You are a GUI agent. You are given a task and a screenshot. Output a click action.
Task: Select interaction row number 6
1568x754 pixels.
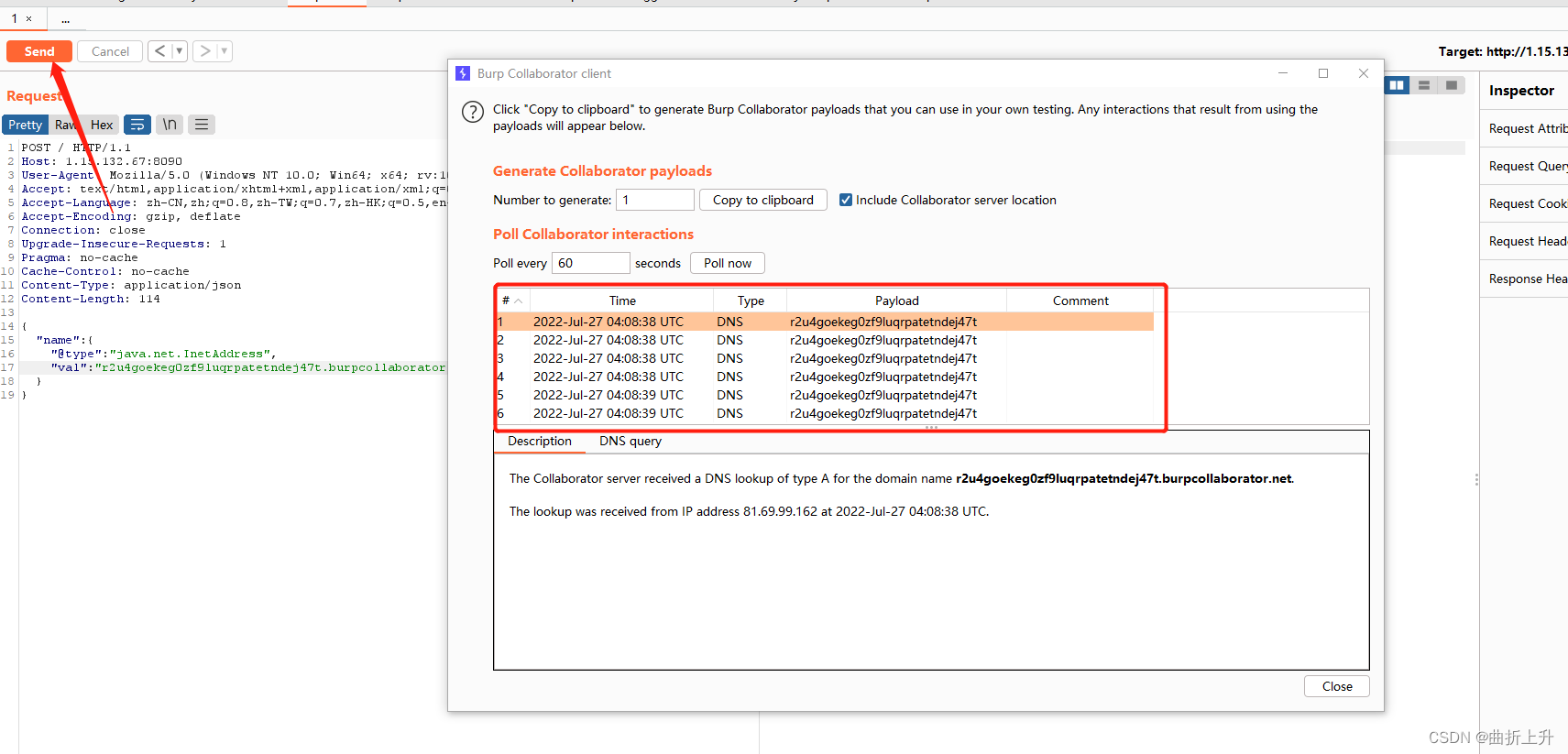tap(825, 413)
